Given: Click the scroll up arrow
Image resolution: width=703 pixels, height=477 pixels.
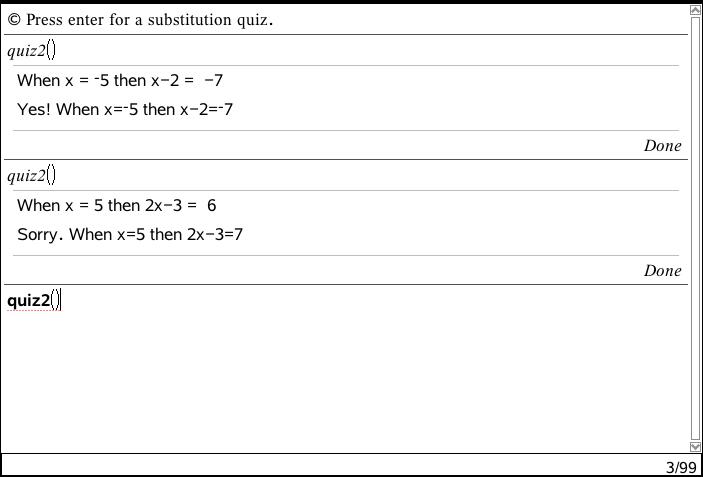Looking at the screenshot, I should click(x=696, y=11).
